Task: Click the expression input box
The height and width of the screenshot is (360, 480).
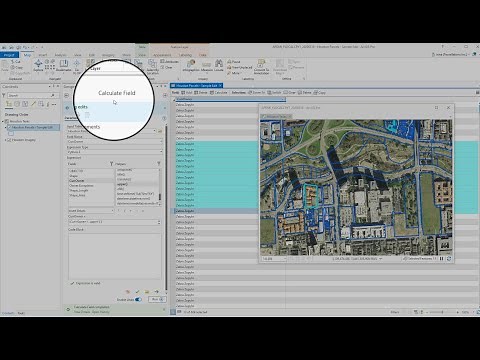Action: pyautogui.click(x=113, y=222)
